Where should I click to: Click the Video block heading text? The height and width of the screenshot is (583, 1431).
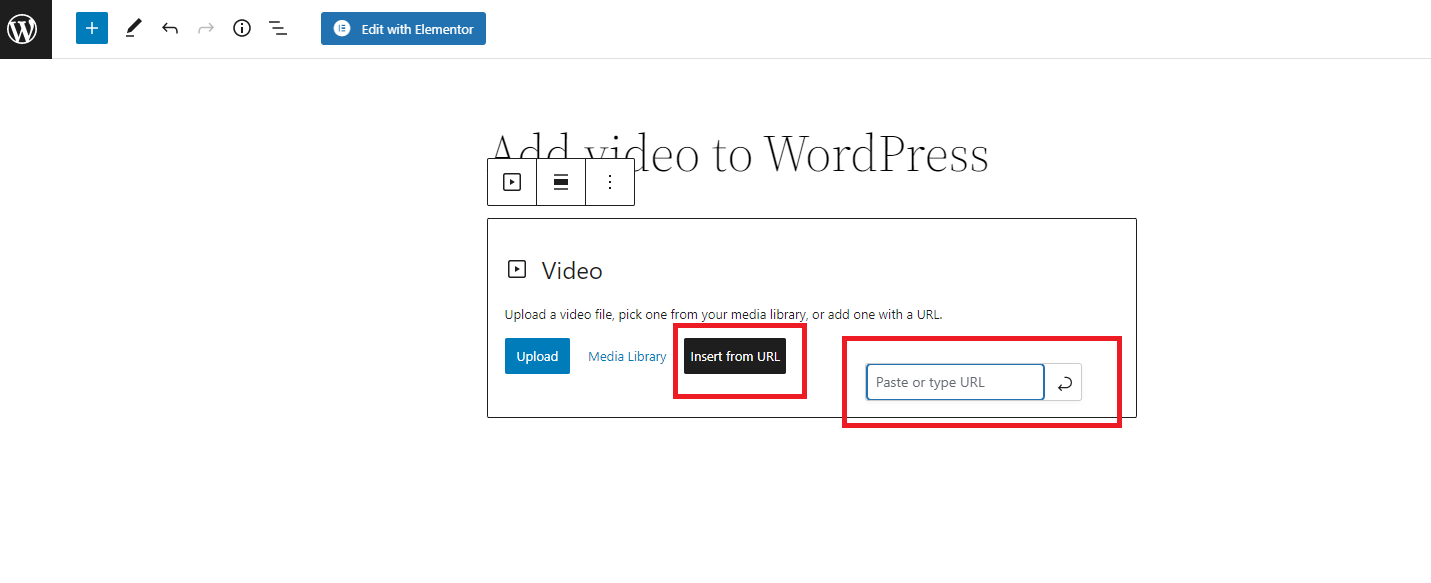(572, 271)
